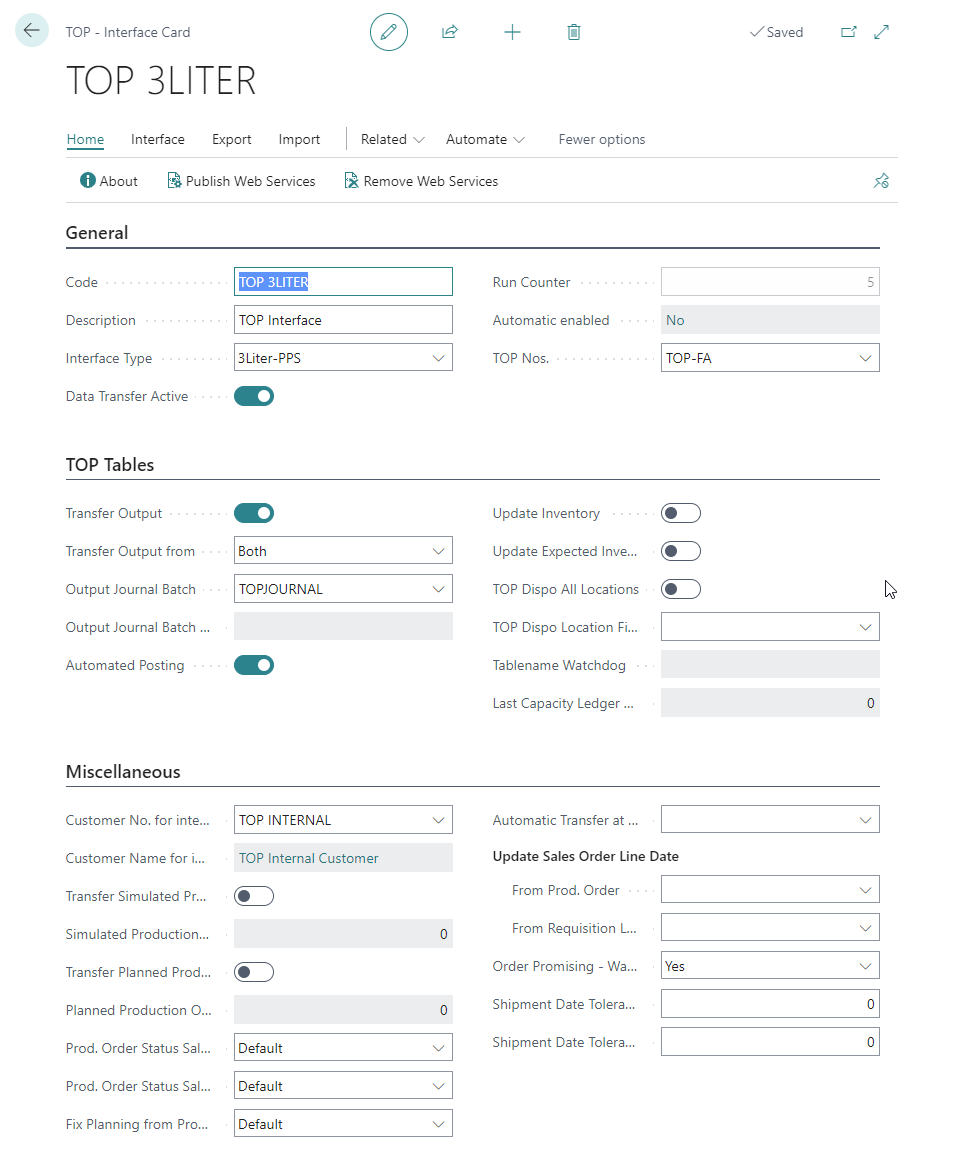Click the back arrow icon
Screen dimensions: 957x1157
click(x=32, y=31)
